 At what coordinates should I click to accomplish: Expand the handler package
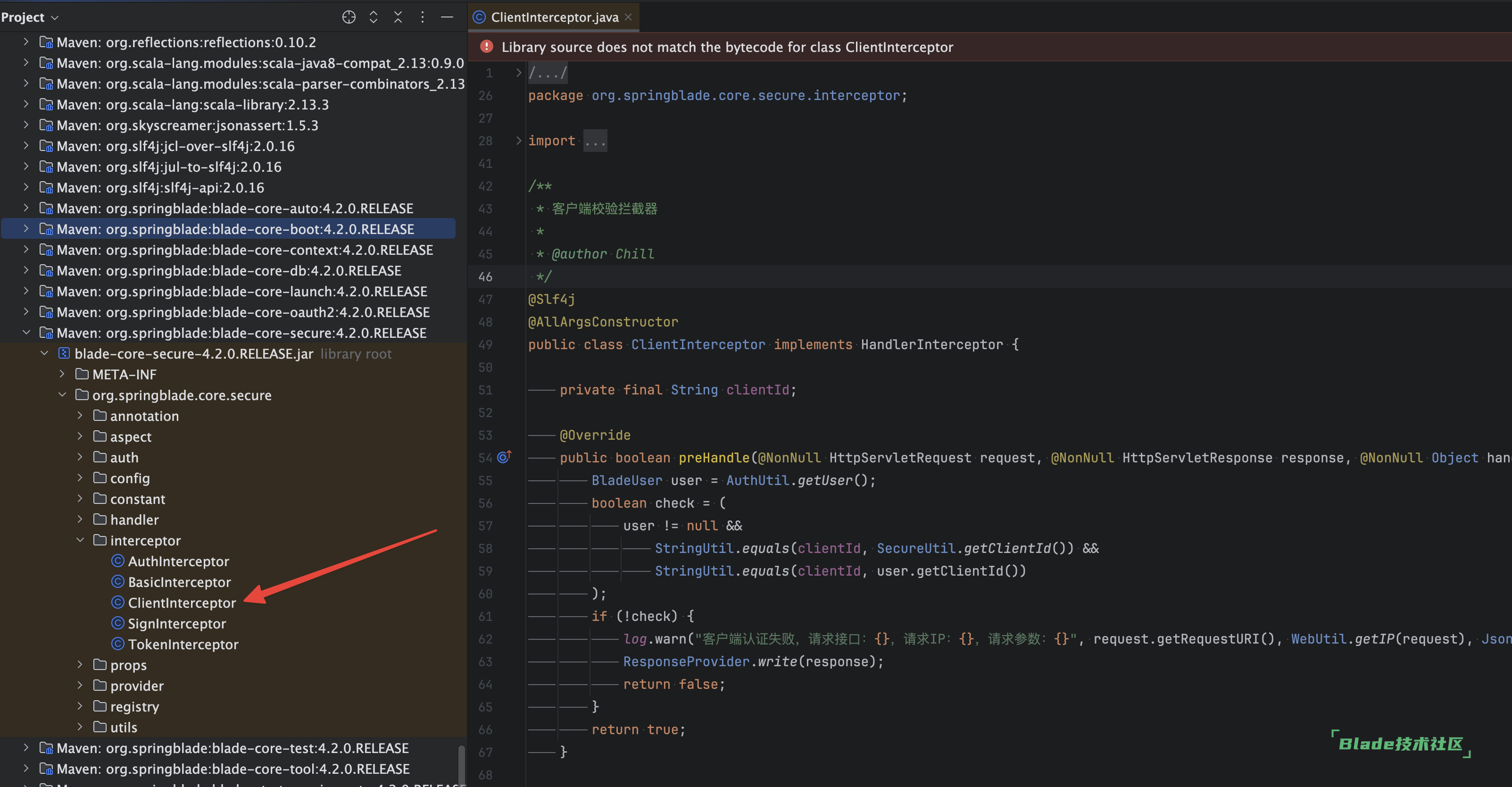[81, 519]
